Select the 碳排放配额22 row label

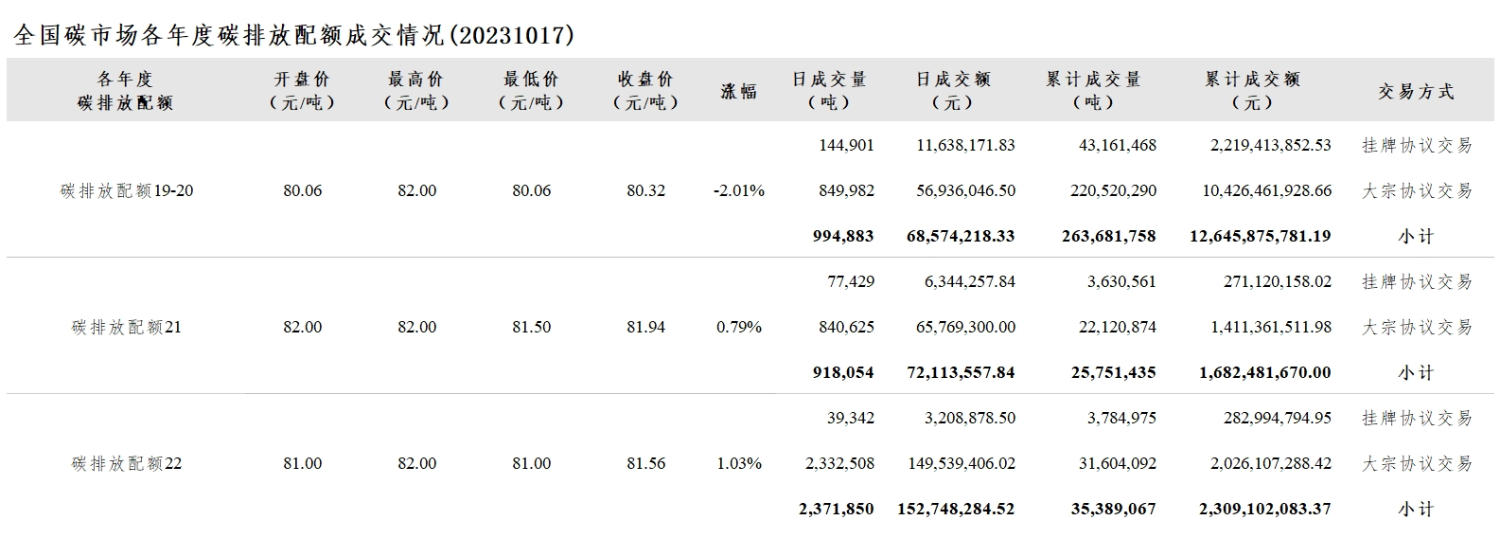[x=127, y=463]
